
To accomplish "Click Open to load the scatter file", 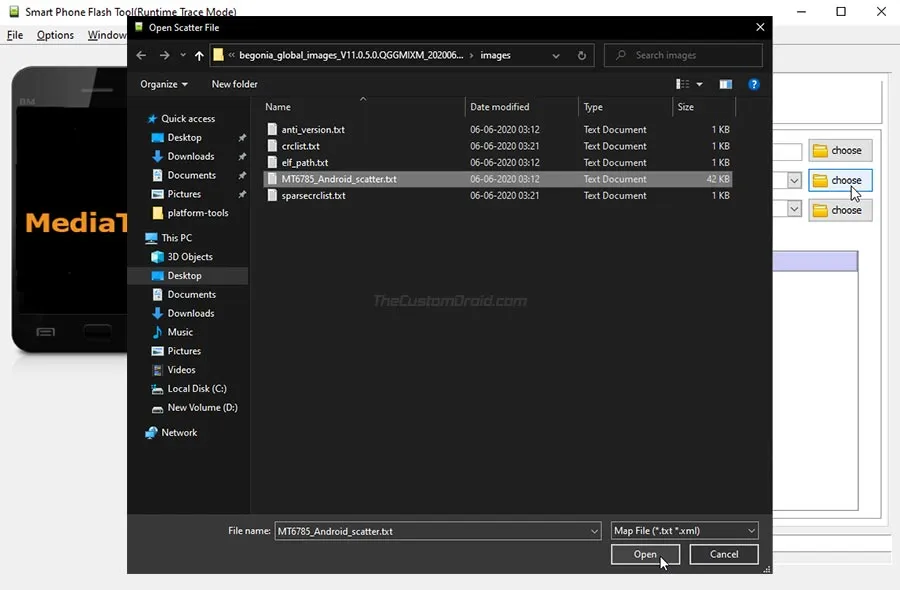I will (x=645, y=554).
